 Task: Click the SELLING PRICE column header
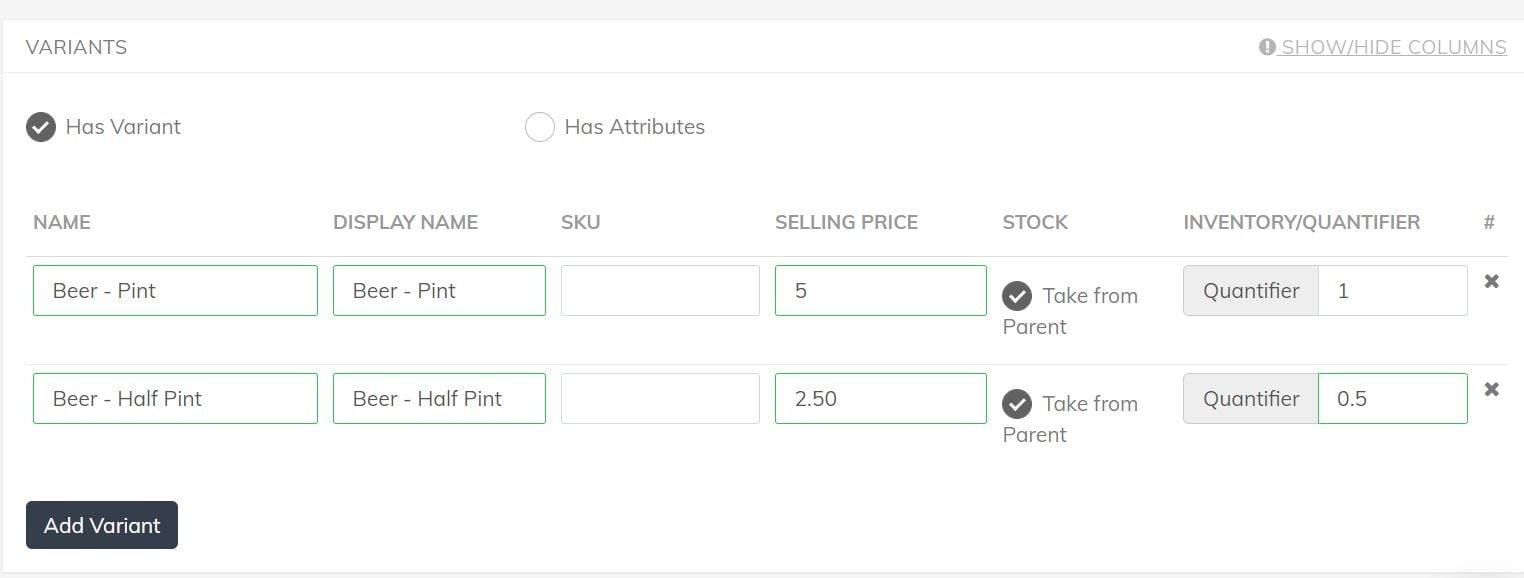coord(846,222)
